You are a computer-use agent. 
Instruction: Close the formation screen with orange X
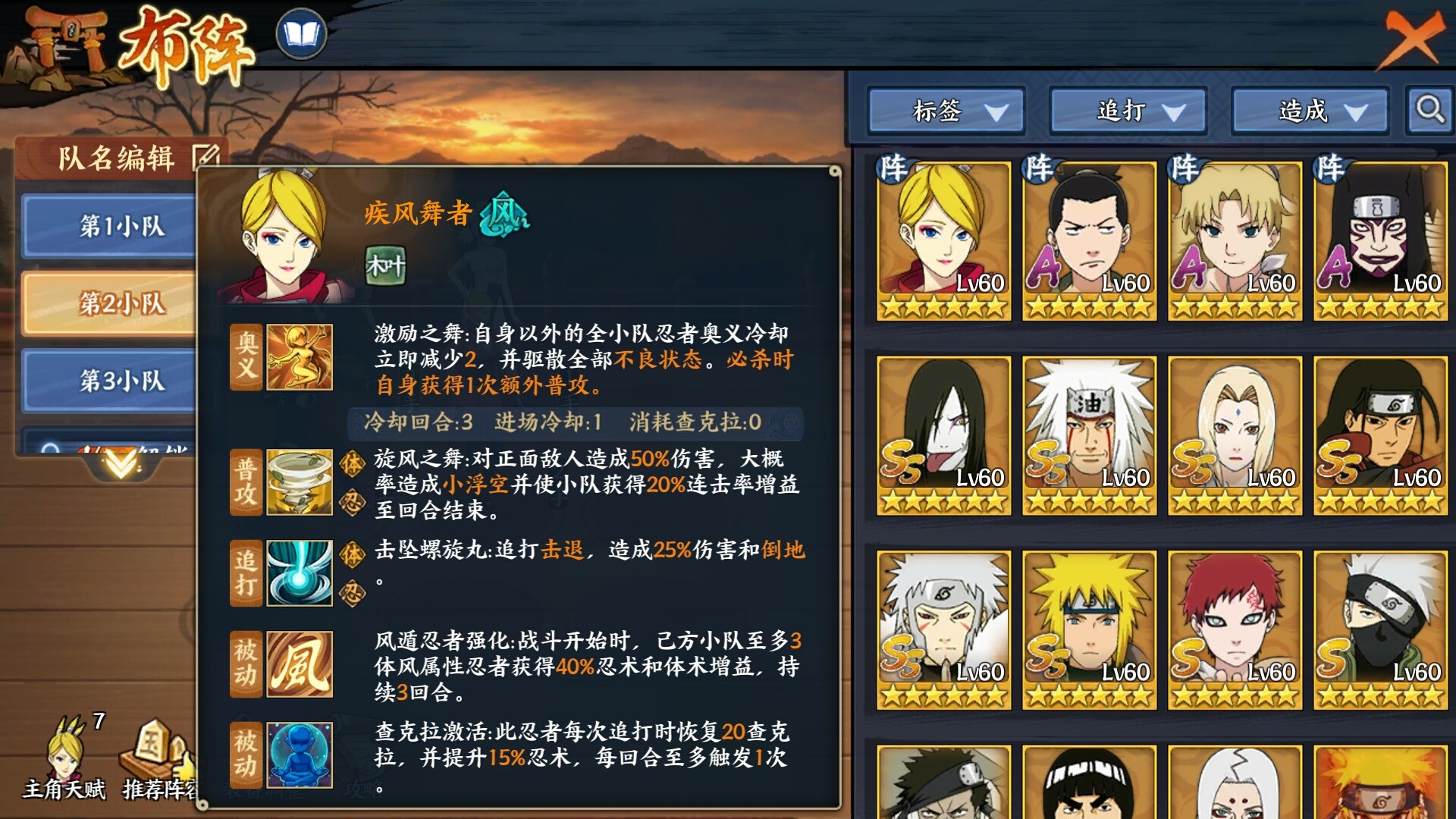[x=1412, y=38]
